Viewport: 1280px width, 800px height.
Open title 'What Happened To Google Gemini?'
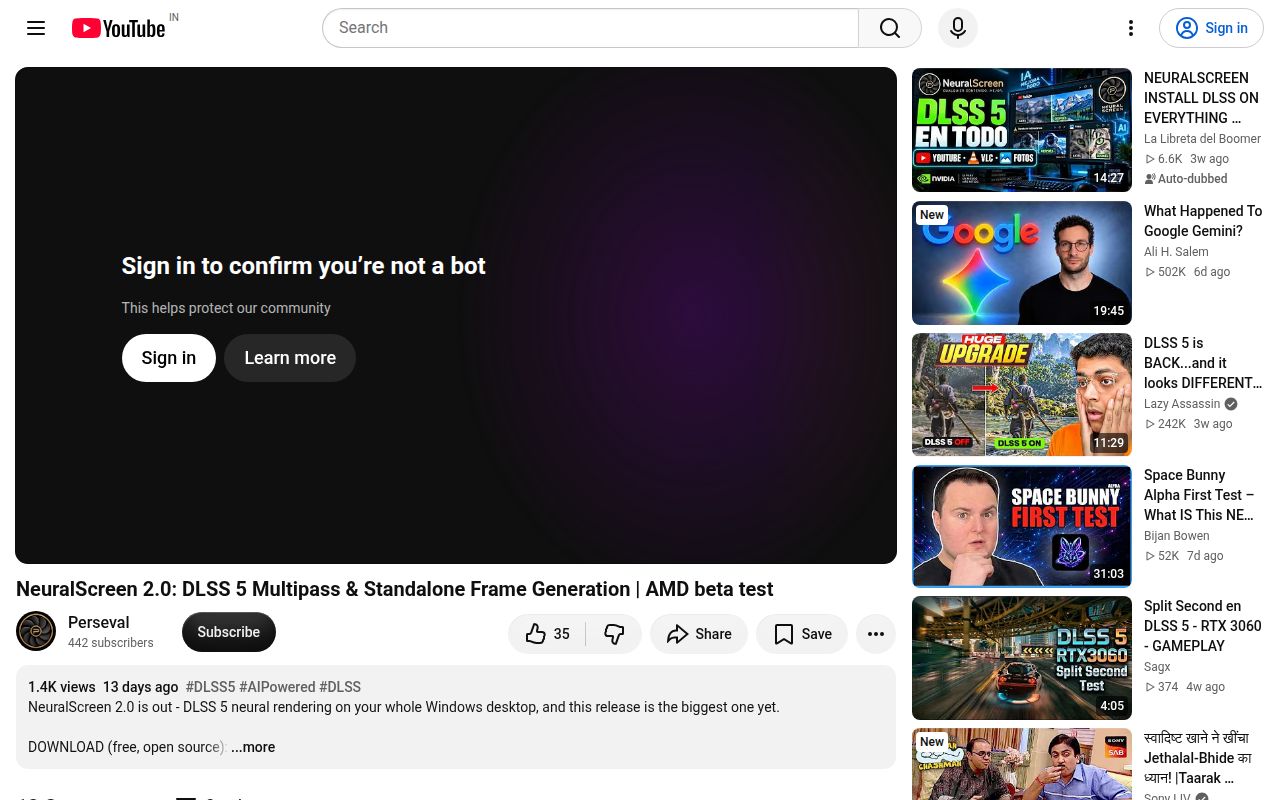(x=1203, y=221)
